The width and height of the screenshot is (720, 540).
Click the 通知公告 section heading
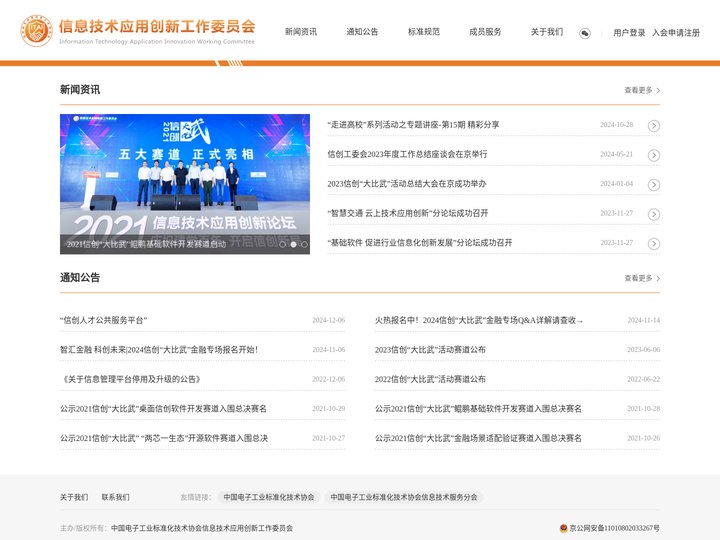coord(80,277)
